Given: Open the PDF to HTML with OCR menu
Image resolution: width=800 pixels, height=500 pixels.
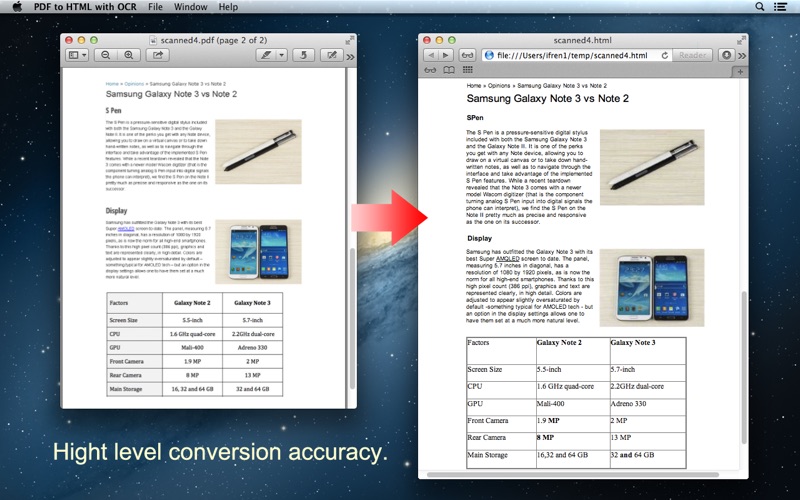Looking at the screenshot, I should [x=85, y=7].
